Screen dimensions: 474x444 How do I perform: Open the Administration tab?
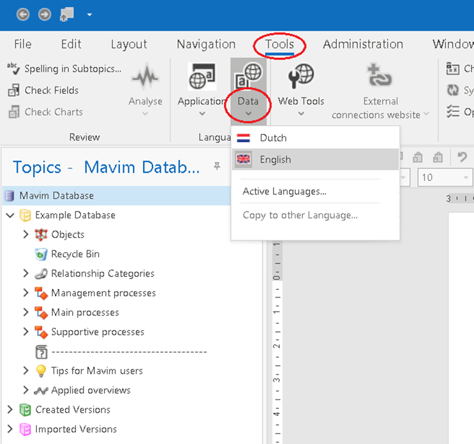(363, 44)
